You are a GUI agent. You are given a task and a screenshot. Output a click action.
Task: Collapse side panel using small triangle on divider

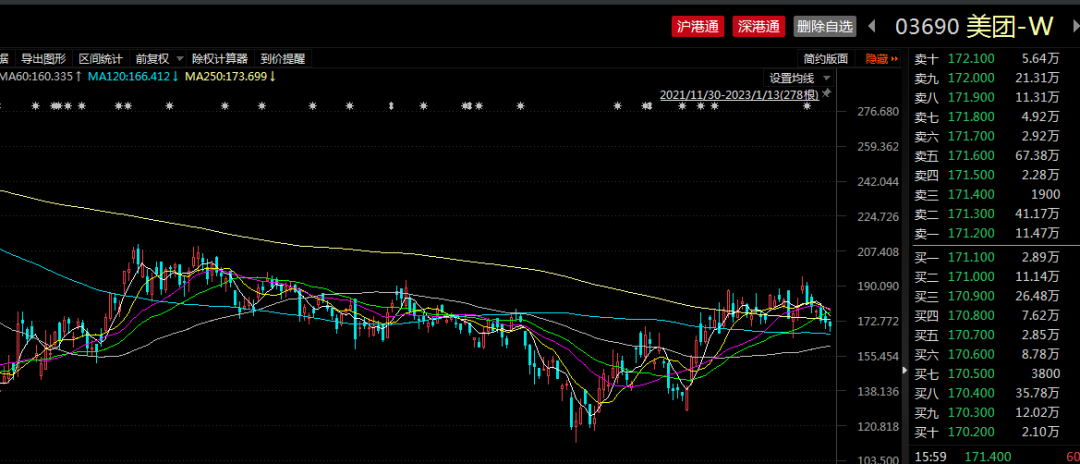(905, 370)
